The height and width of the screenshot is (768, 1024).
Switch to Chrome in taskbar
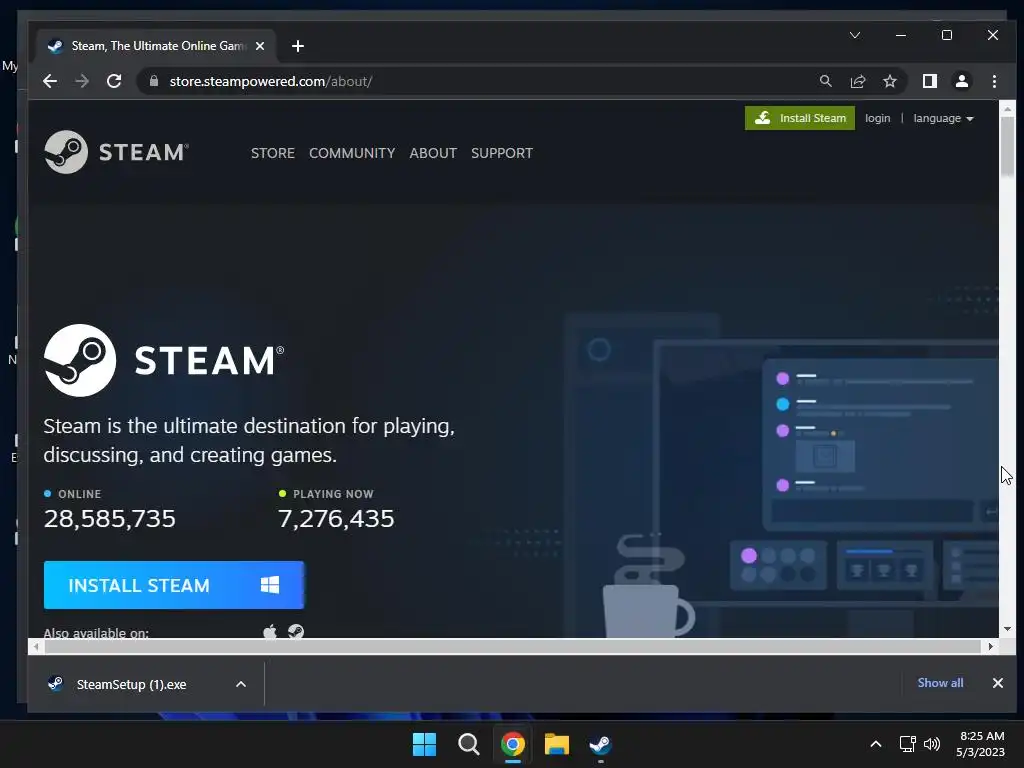point(513,744)
